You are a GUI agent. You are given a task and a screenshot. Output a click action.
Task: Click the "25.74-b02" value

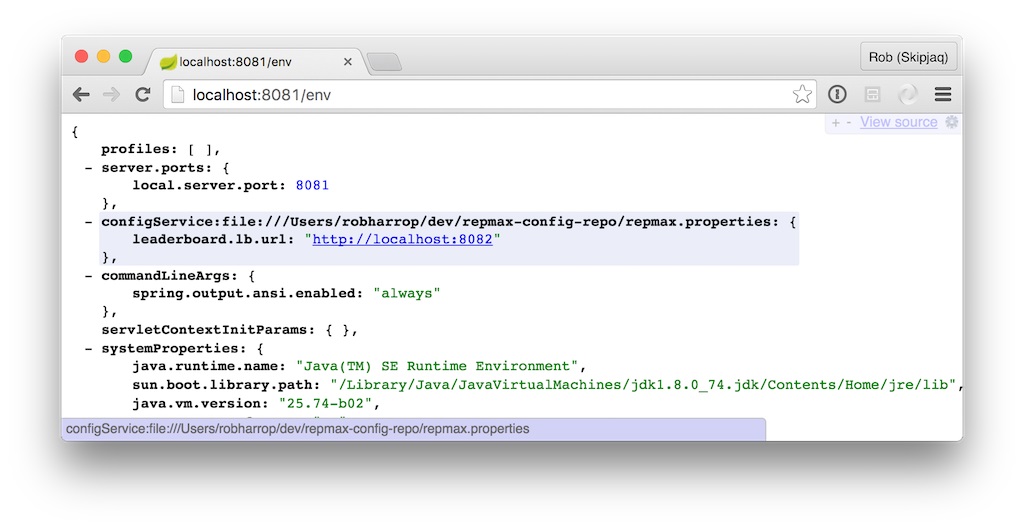point(325,403)
